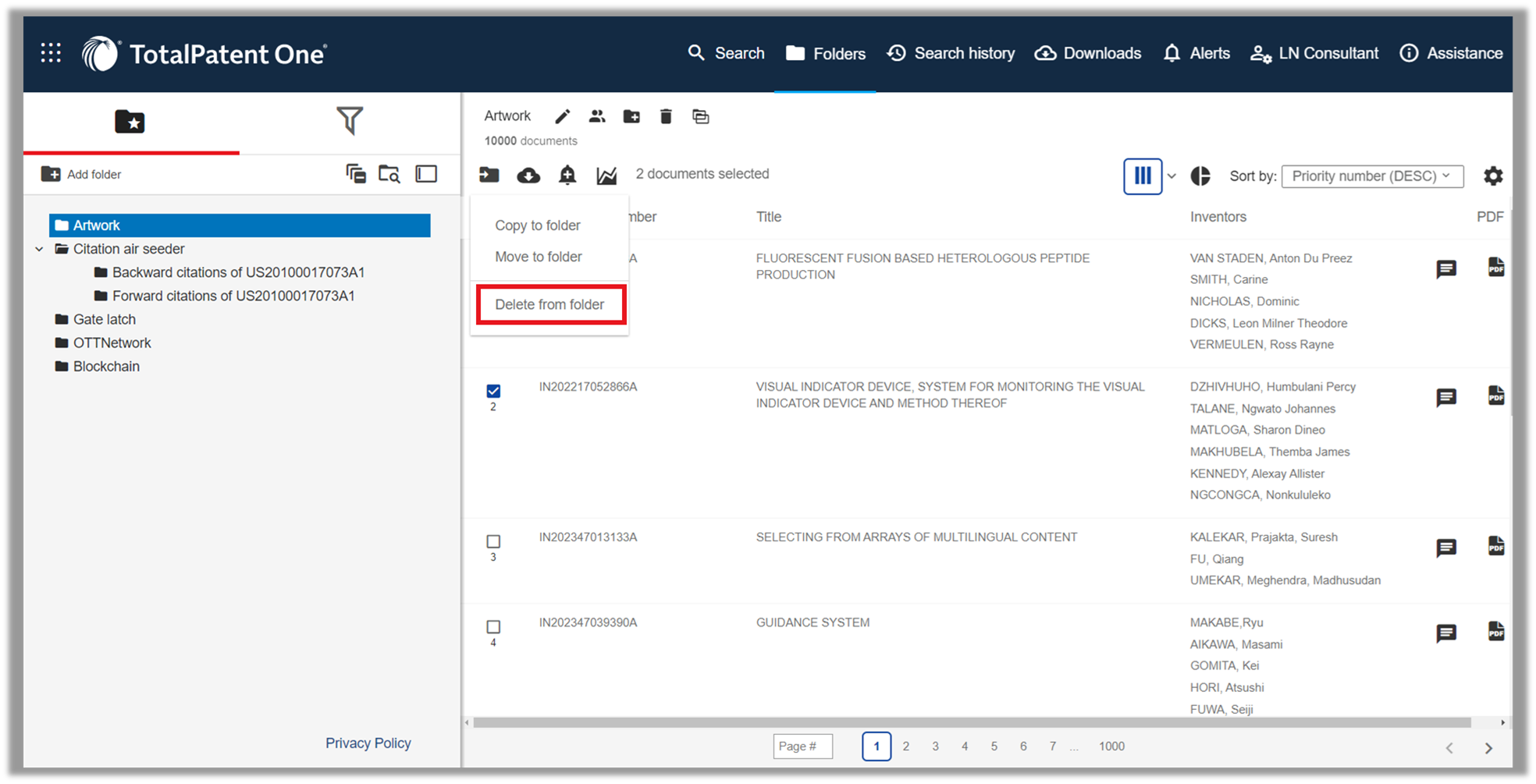This screenshot has width=1536, height=784.
Task: Open the PDF for GUIDANCE SYSTEM row
Action: [1495, 631]
